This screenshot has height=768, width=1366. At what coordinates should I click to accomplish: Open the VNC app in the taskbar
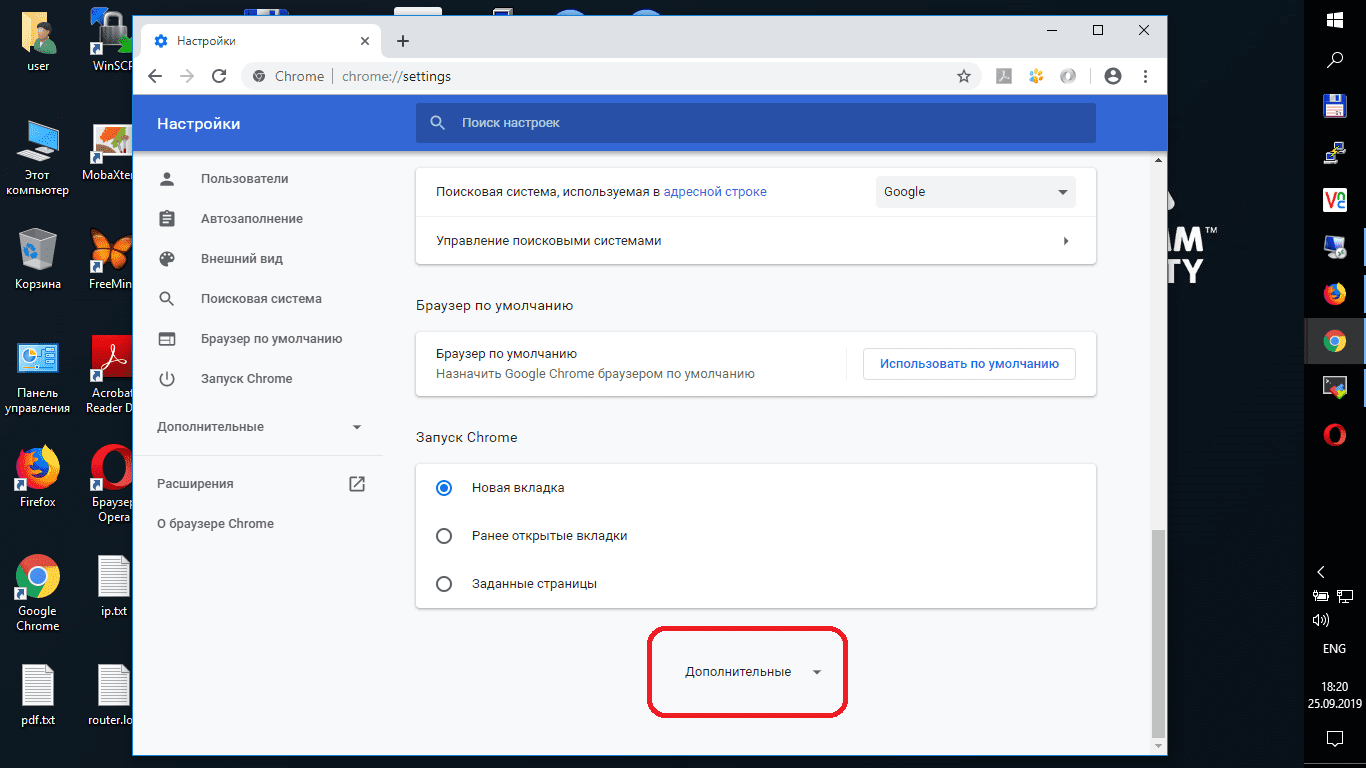tap(1335, 200)
